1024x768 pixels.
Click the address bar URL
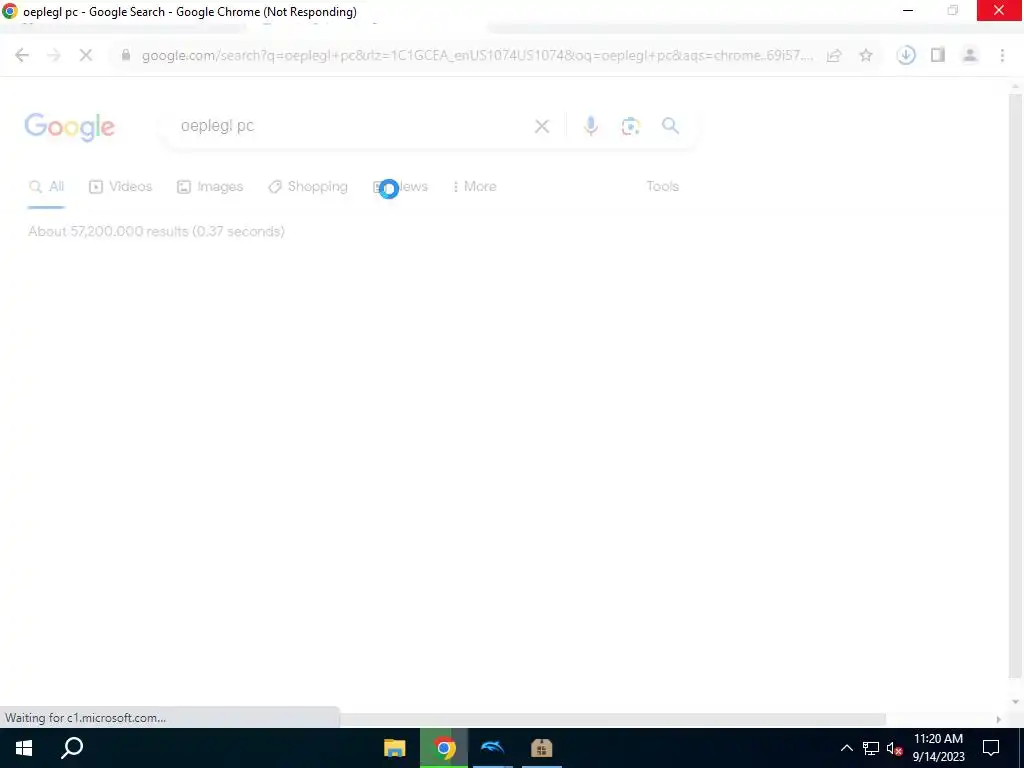[477, 56]
